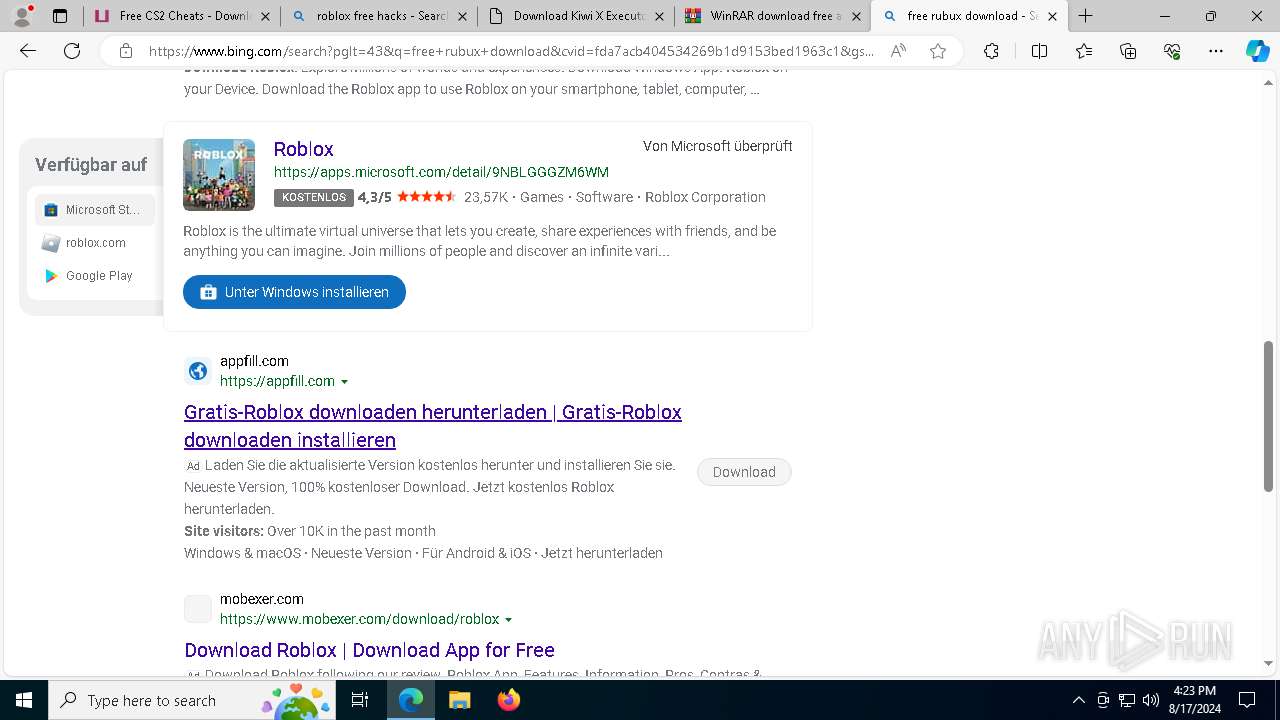
Task: Open the notification center icon
Action: coord(1247,700)
